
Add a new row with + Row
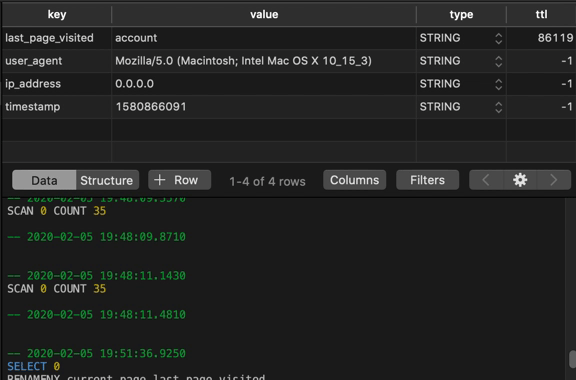(180, 180)
